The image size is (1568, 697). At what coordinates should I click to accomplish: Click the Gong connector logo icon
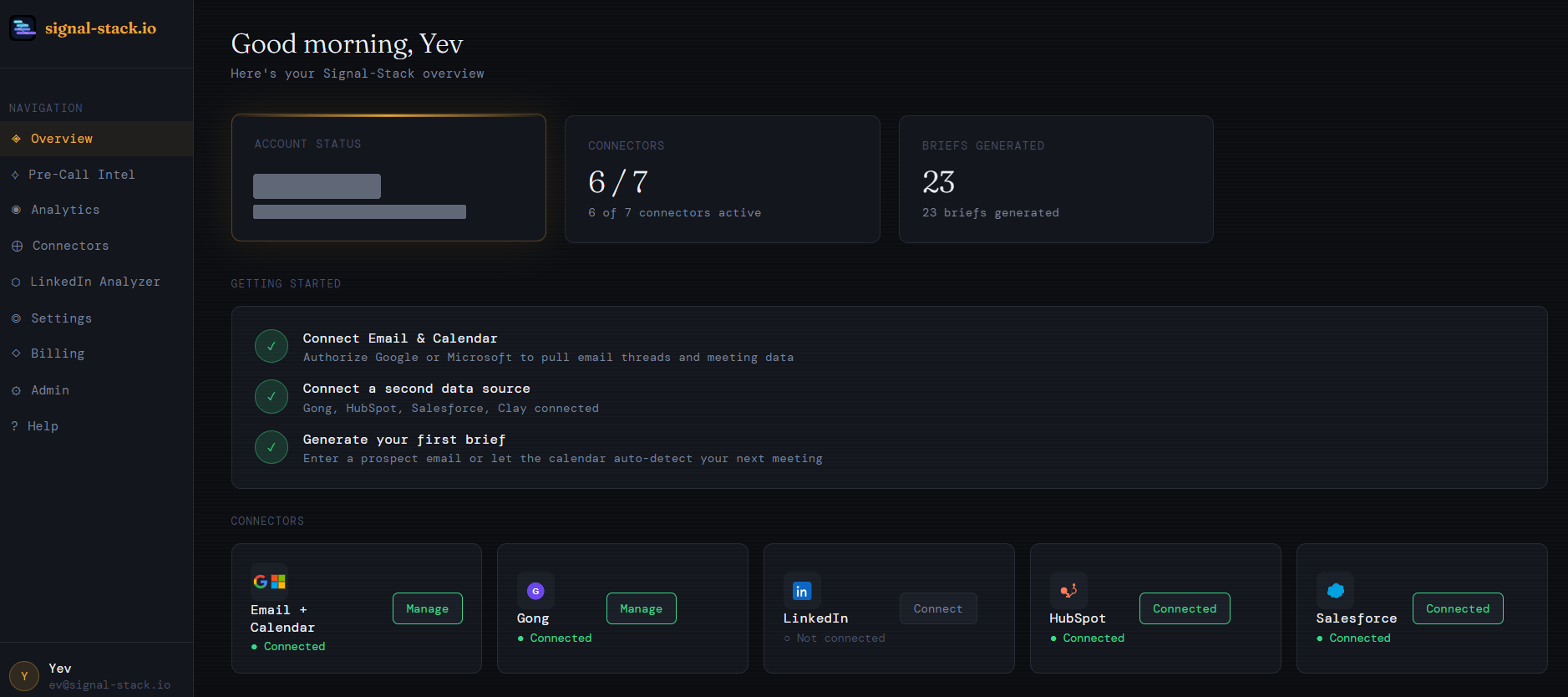(535, 591)
